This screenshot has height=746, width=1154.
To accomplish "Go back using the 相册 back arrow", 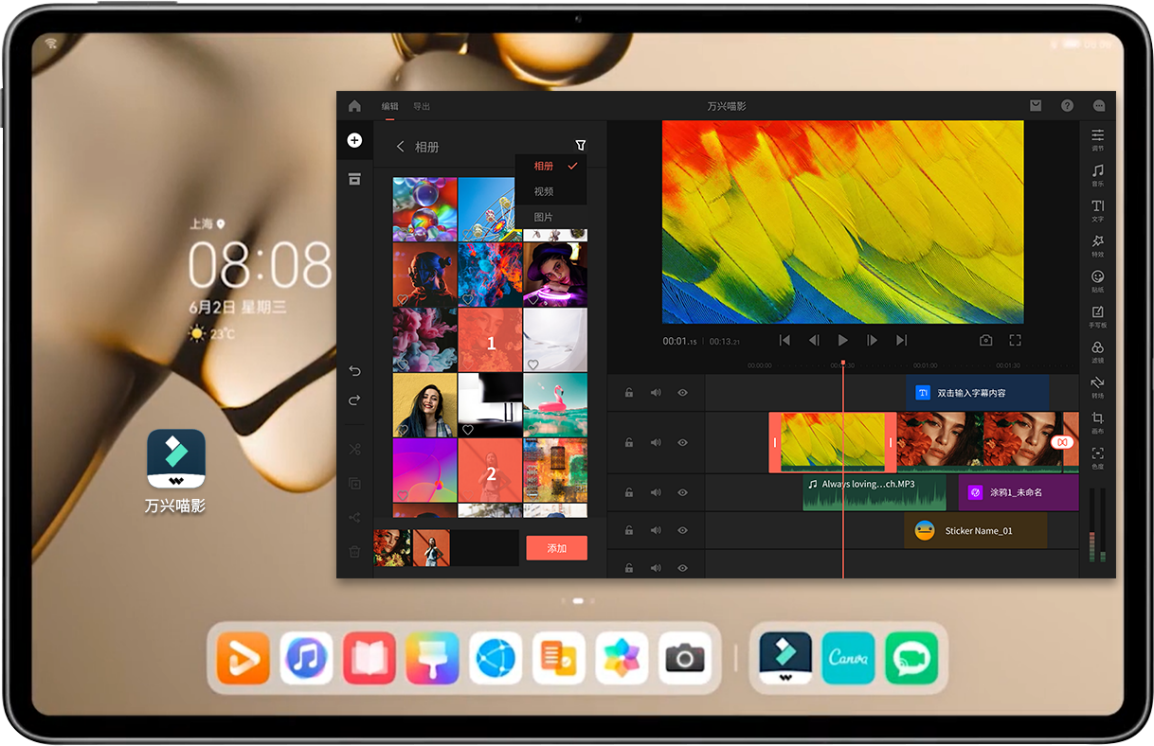I will [400, 147].
